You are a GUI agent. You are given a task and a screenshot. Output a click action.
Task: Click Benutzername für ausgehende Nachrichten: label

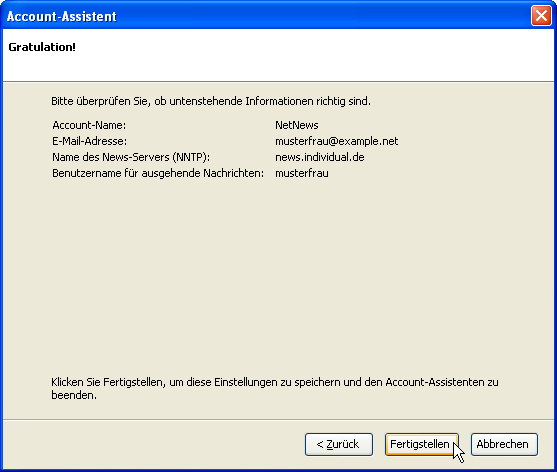[x=158, y=173]
